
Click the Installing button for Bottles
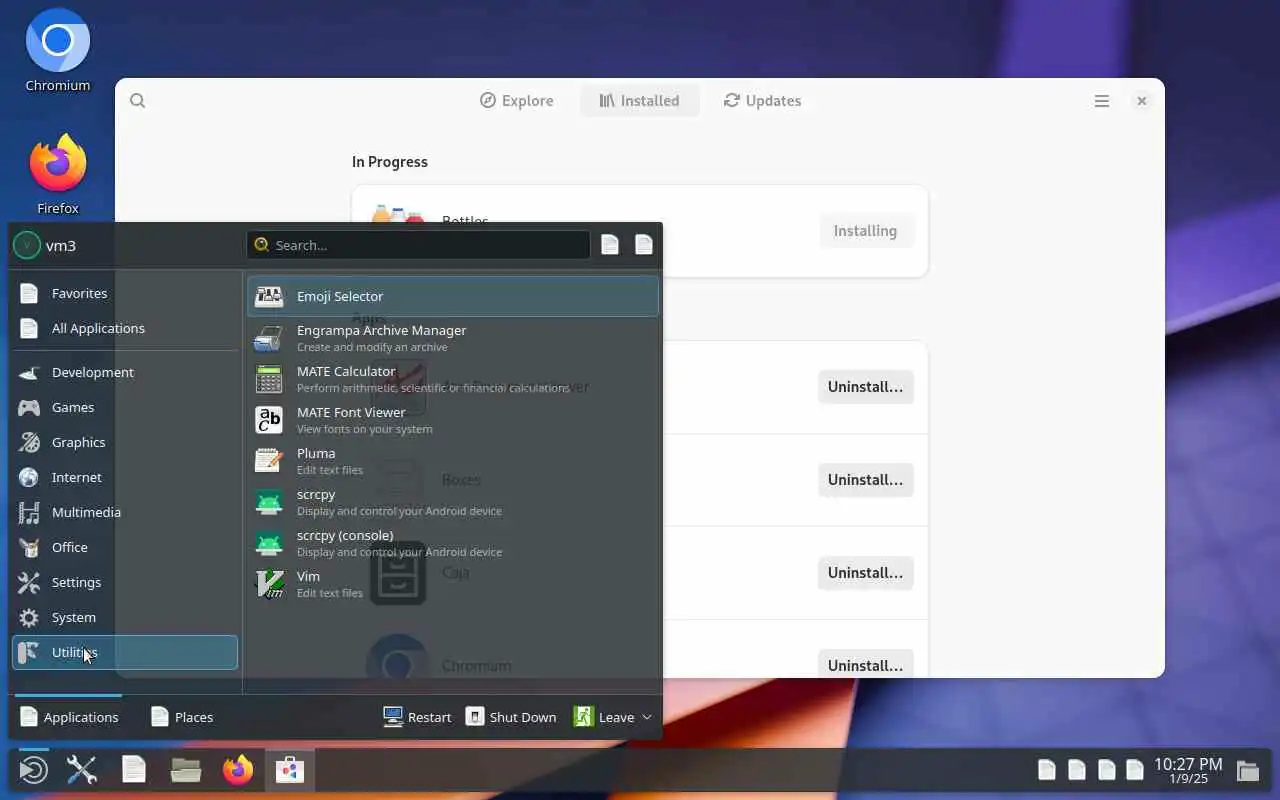coord(865,231)
